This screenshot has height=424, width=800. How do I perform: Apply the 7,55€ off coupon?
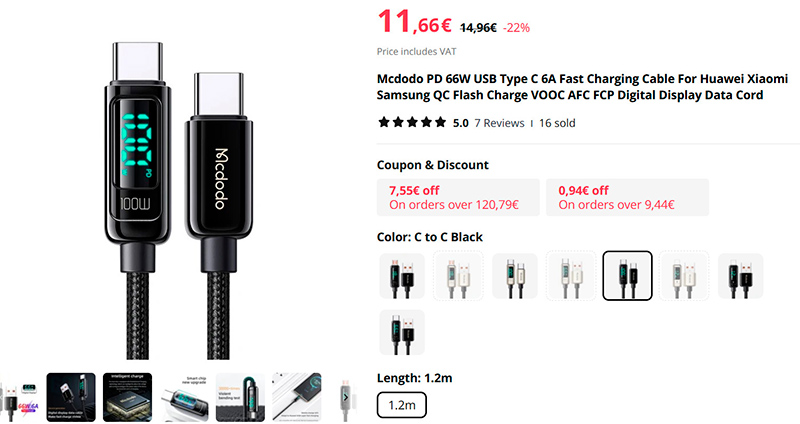pos(457,197)
